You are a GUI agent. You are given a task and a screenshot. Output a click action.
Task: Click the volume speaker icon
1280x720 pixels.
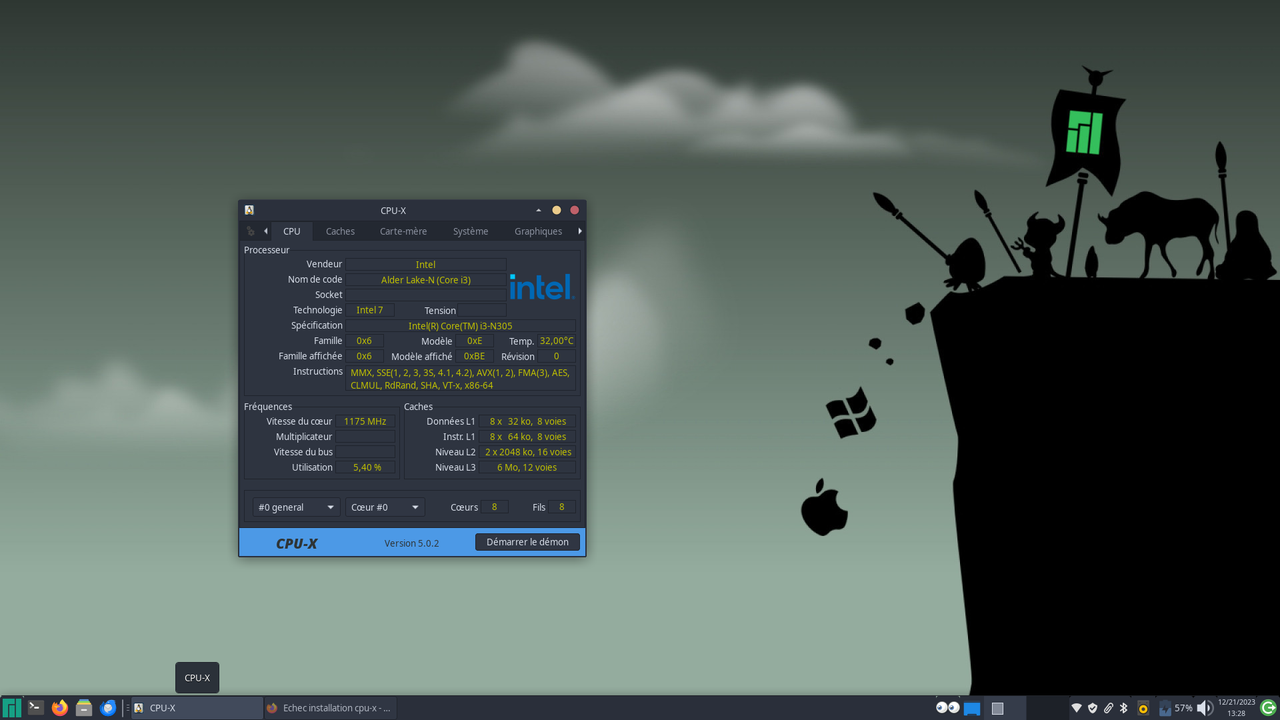(x=1205, y=708)
